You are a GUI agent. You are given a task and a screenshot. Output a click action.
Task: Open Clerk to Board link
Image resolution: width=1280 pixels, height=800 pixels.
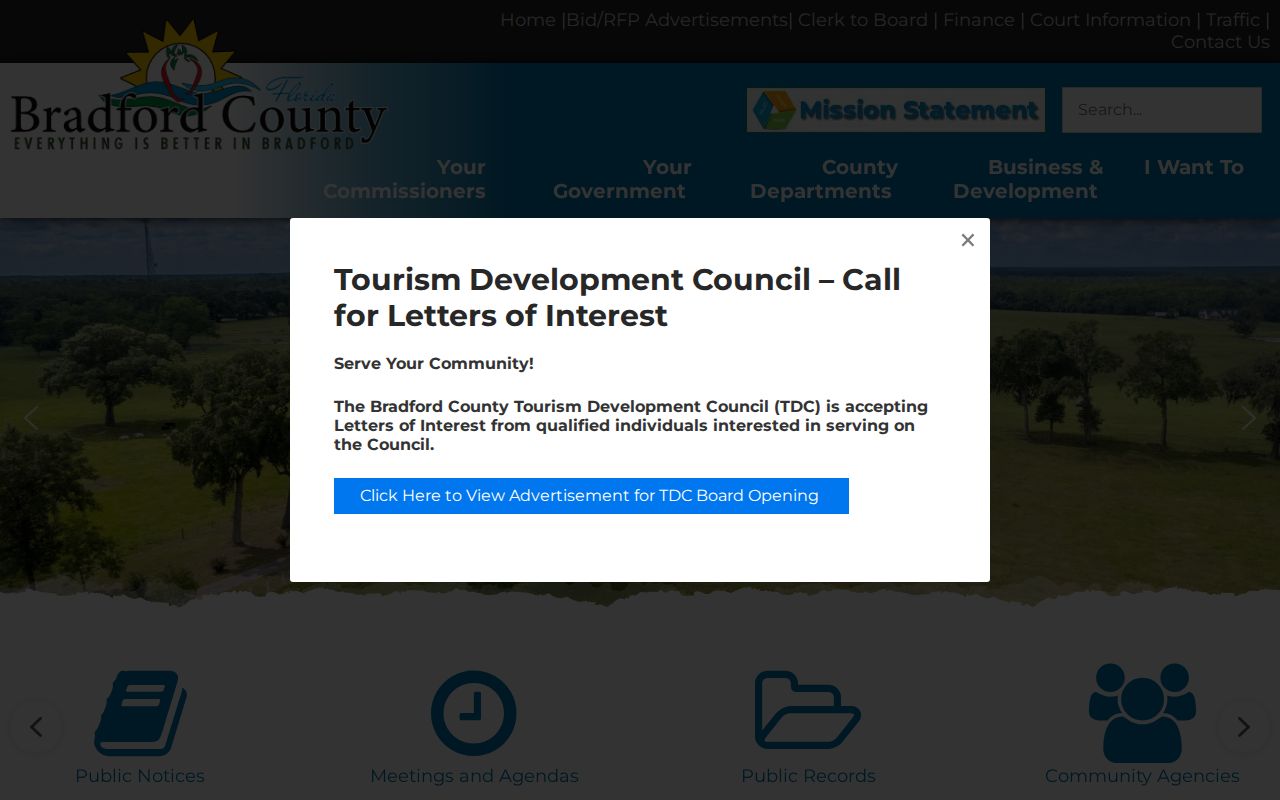click(x=863, y=20)
